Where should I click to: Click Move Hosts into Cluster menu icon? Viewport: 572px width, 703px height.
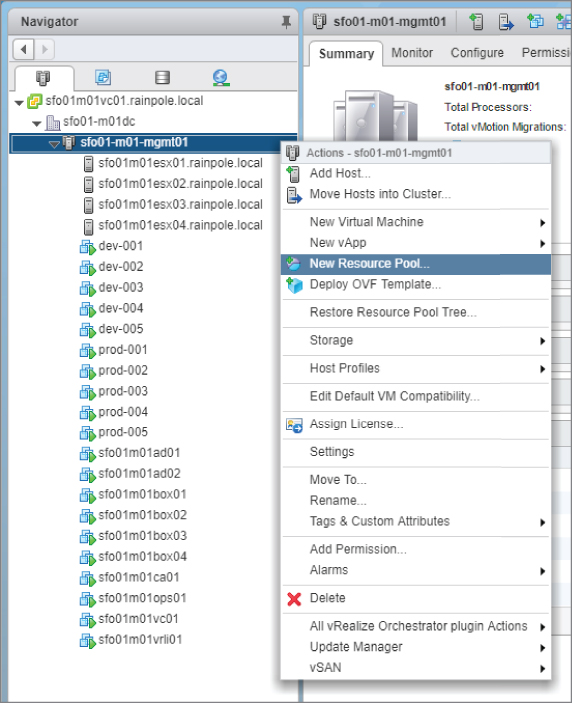point(294,195)
